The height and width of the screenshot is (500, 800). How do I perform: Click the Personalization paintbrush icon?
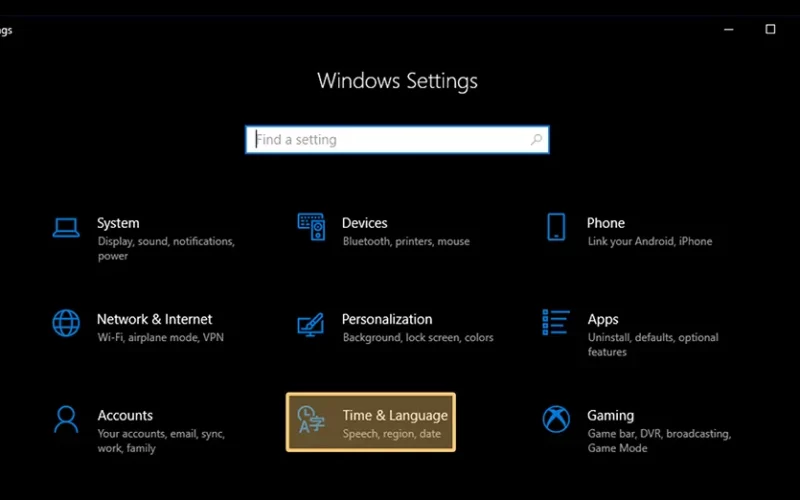coord(311,324)
